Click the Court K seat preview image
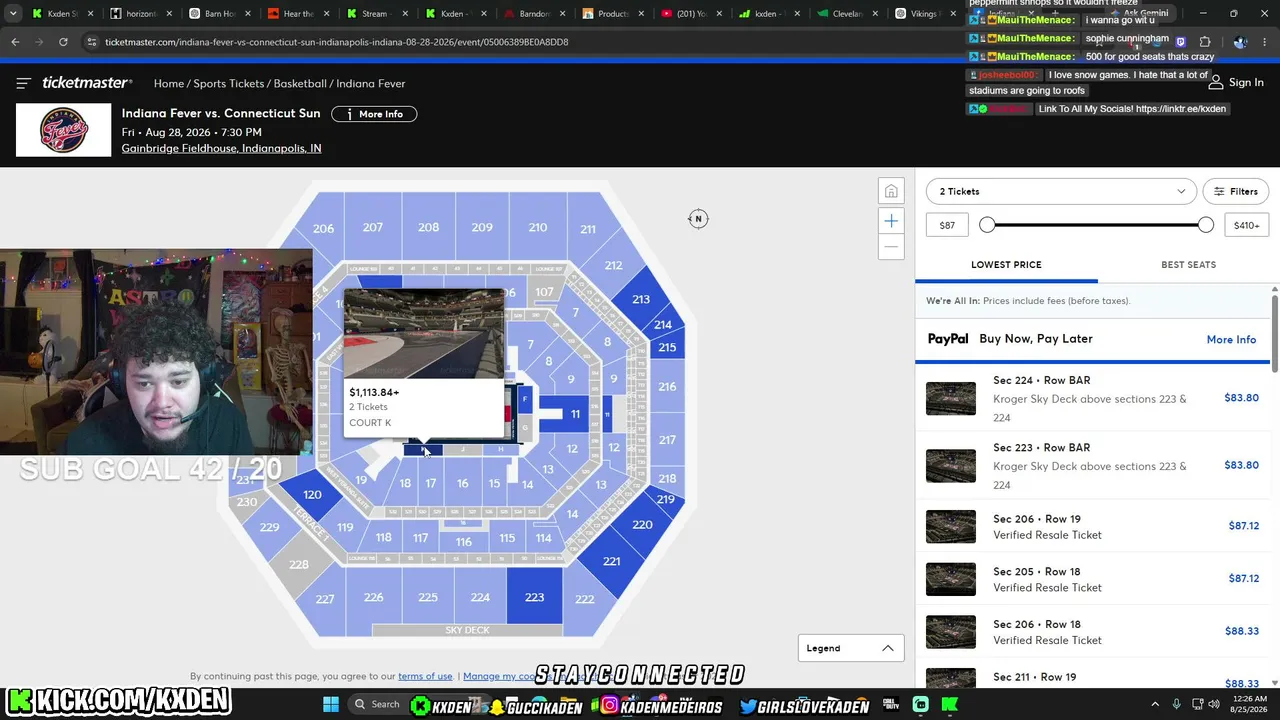Screen dimensions: 1280x720 click(424, 333)
